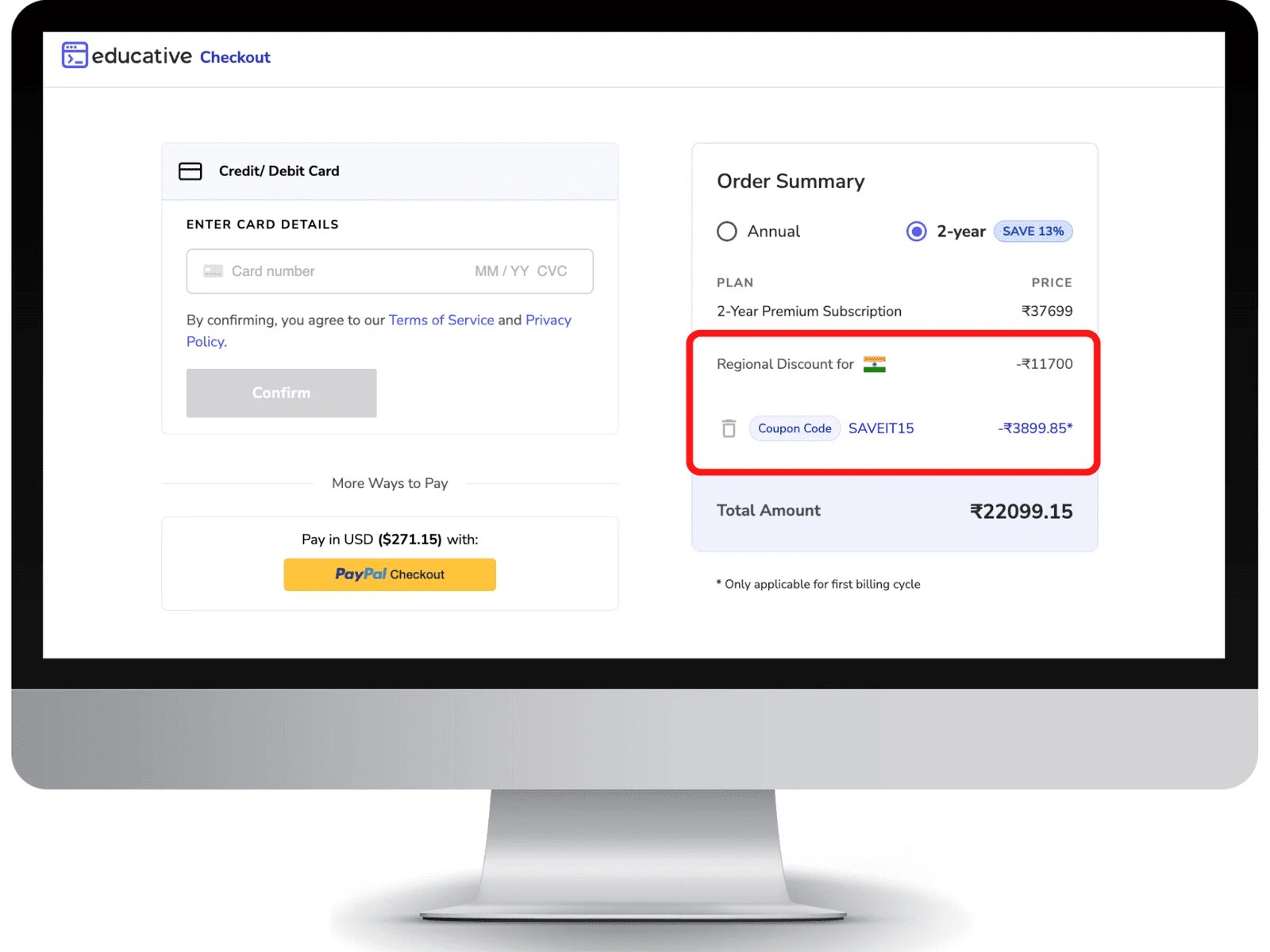The height and width of the screenshot is (952, 1270).
Task: Click the SAVE 13% badge
Action: [x=1033, y=231]
